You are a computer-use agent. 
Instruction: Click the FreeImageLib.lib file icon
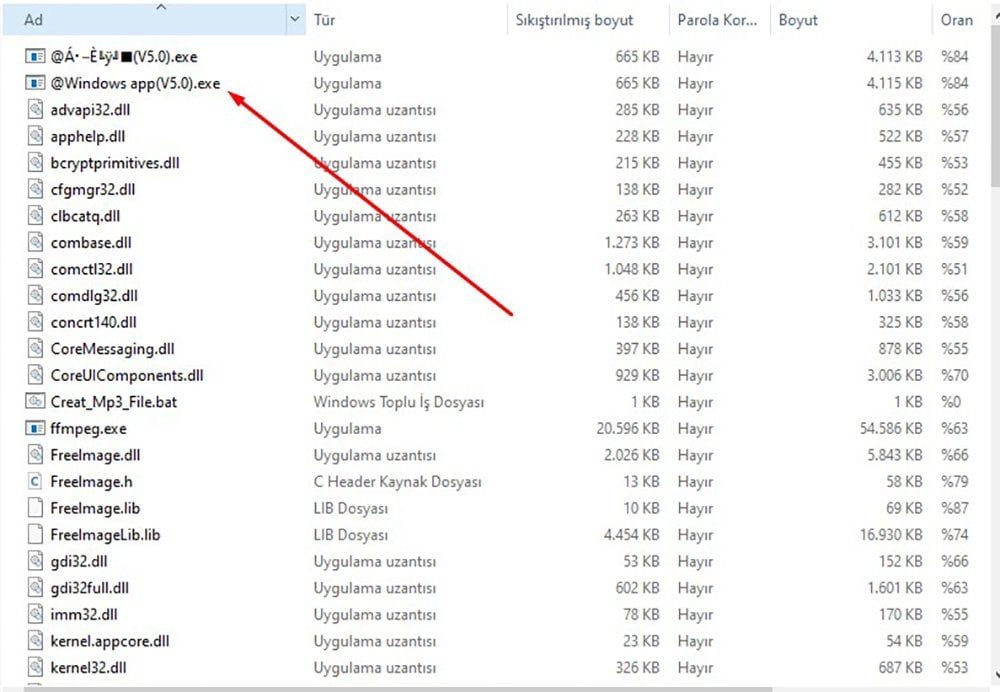click(34, 534)
